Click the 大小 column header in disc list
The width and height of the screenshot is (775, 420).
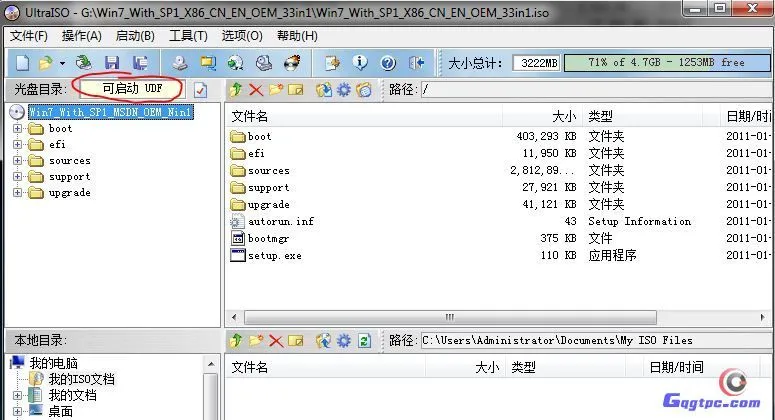[x=542, y=117]
